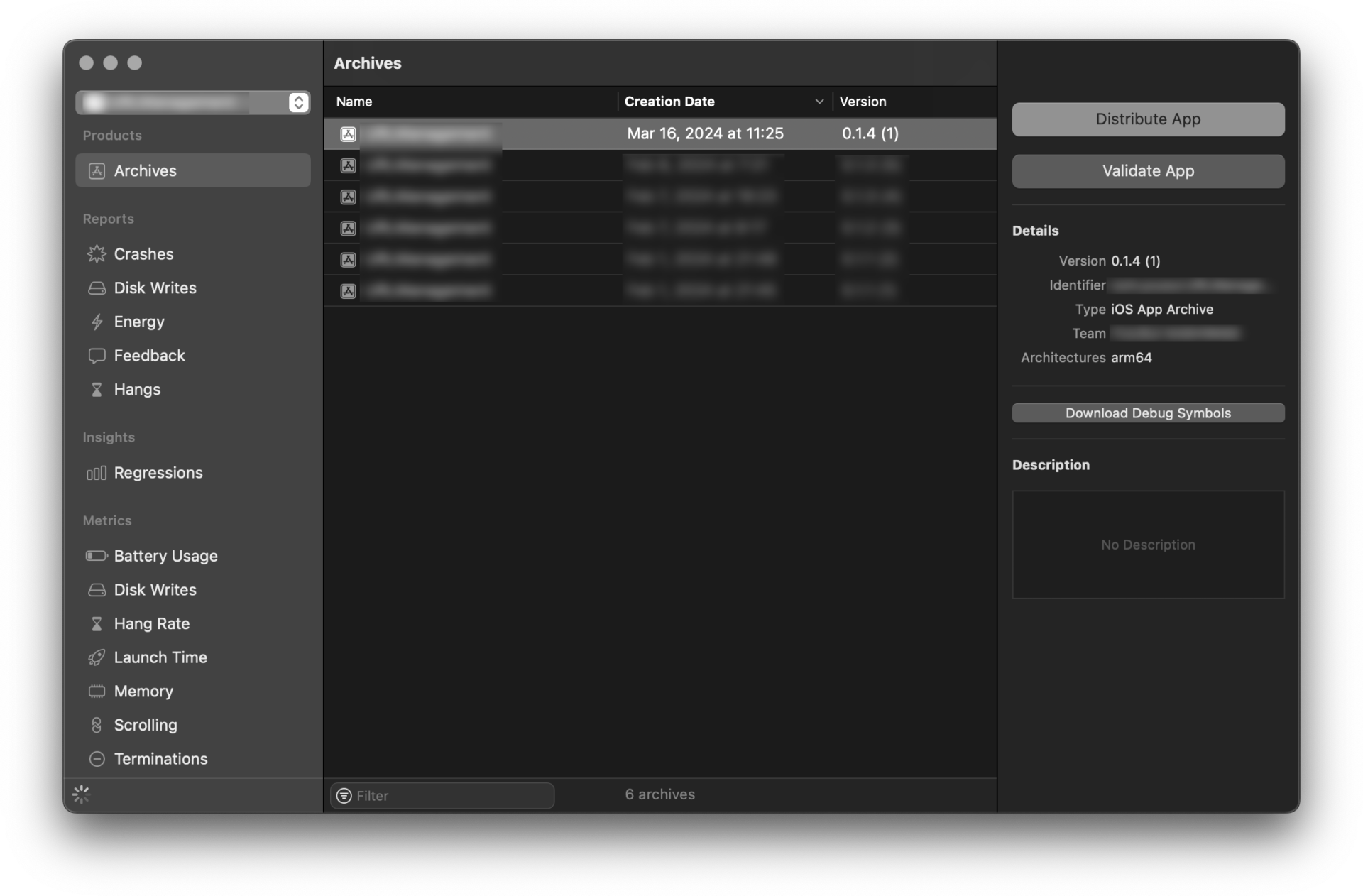Open the Energy report

pyautogui.click(x=193, y=322)
